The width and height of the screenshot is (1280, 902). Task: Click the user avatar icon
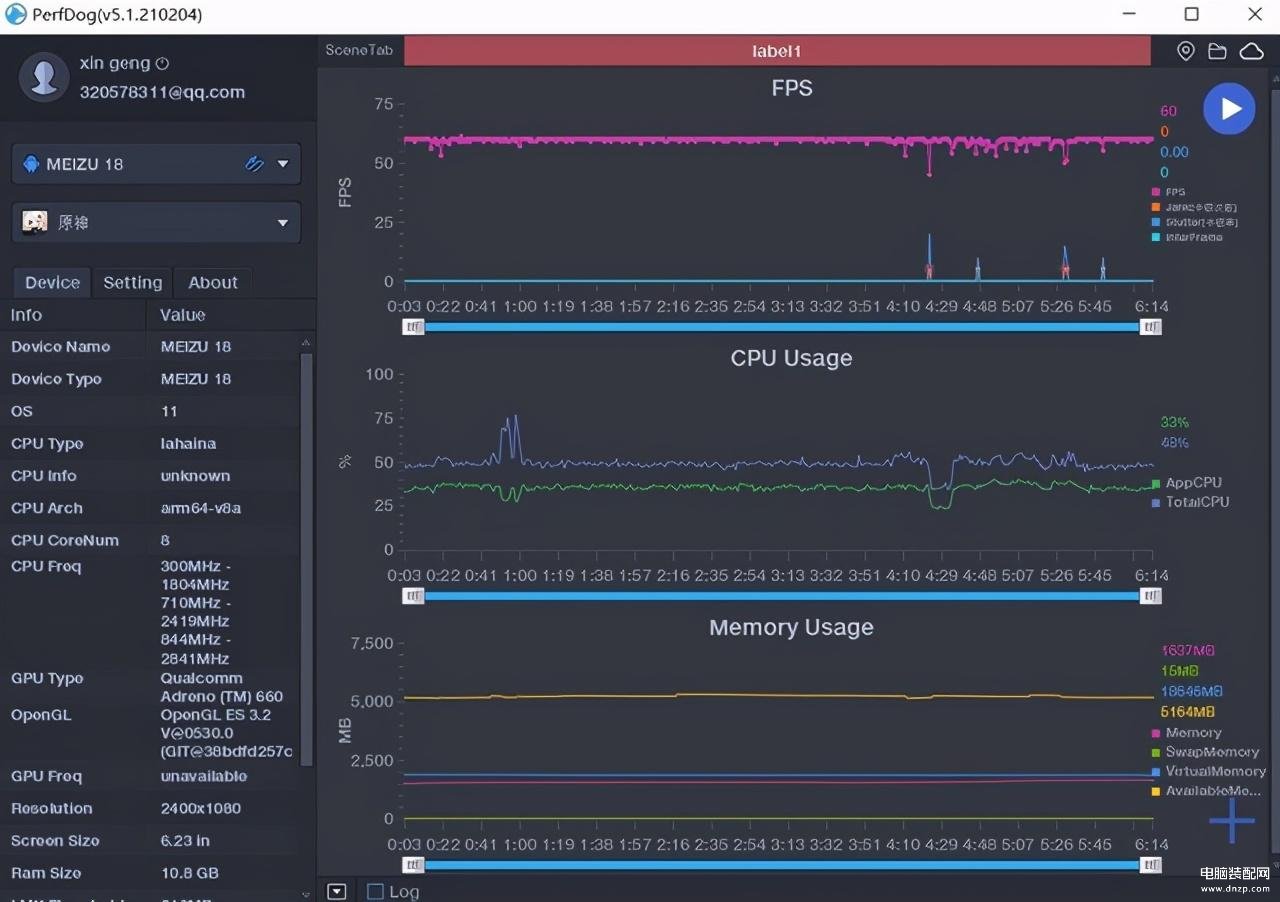point(44,77)
